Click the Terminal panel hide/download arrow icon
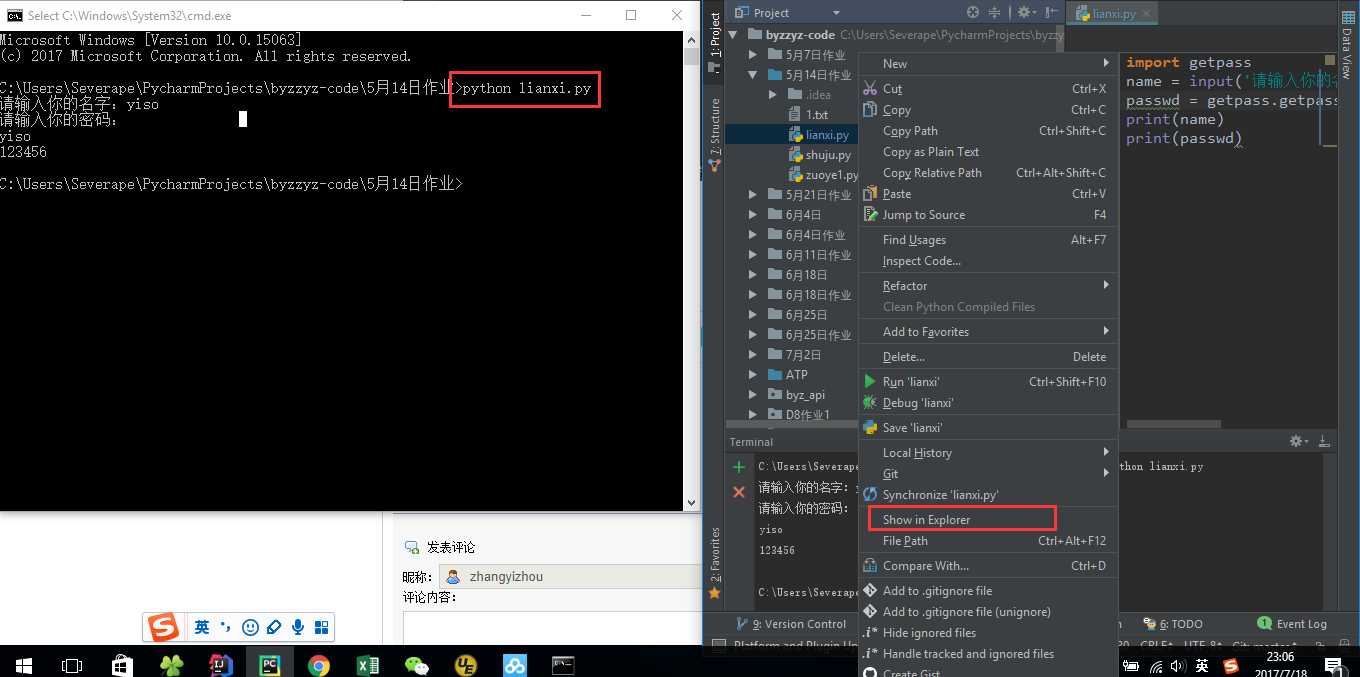The width and height of the screenshot is (1360, 677). pos(1324,441)
